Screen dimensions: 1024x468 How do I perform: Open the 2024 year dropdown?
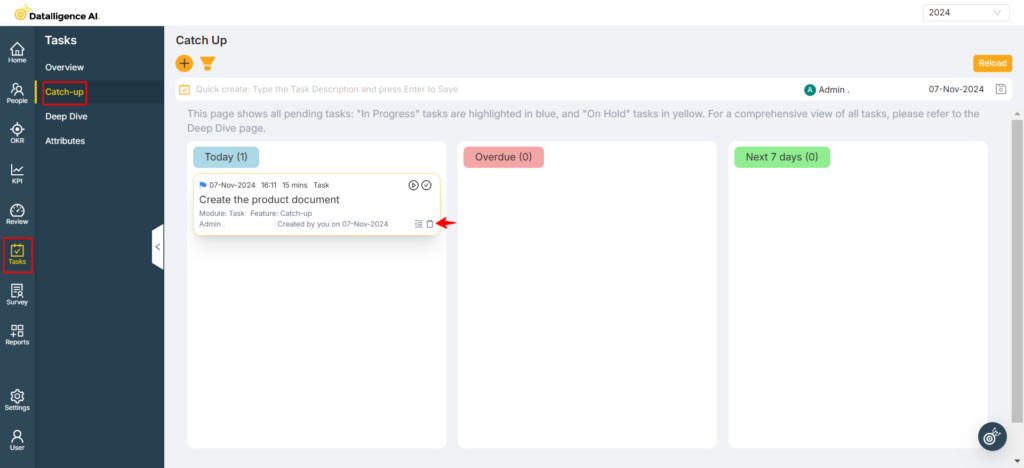[x=965, y=12]
